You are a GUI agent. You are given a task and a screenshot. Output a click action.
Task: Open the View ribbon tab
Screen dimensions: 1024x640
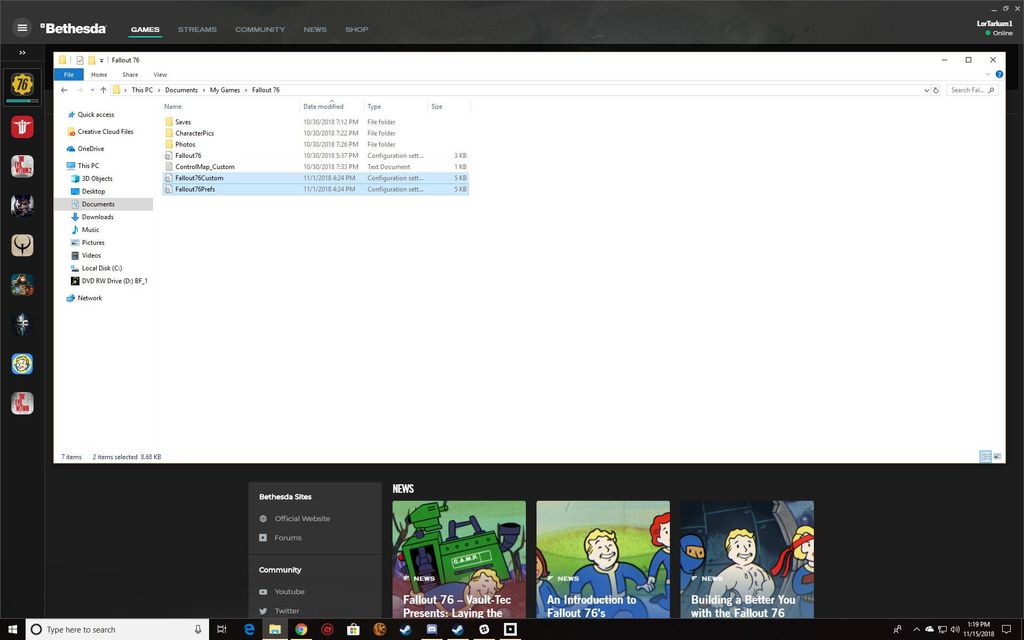tap(160, 74)
